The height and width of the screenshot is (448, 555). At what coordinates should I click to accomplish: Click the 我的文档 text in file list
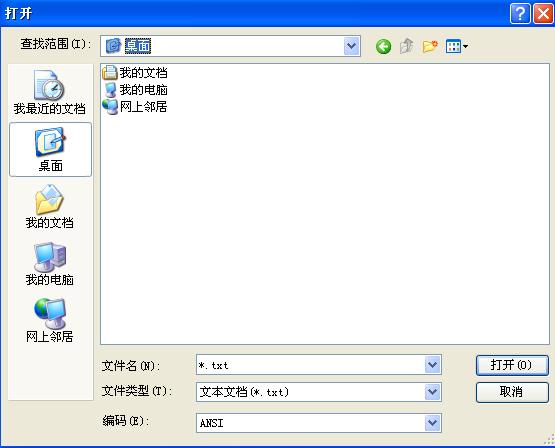[143, 73]
